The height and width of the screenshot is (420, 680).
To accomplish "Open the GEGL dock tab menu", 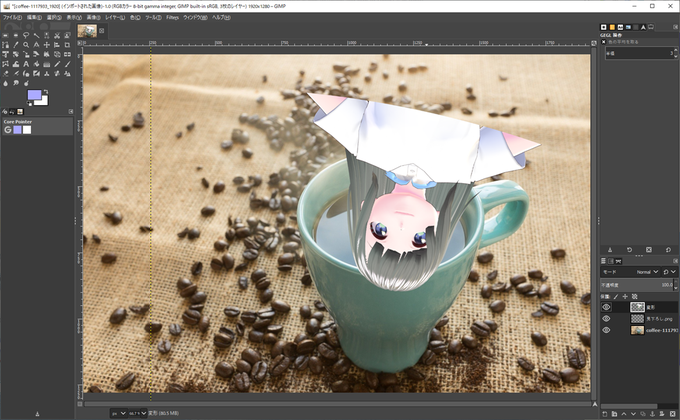I will coord(675,27).
